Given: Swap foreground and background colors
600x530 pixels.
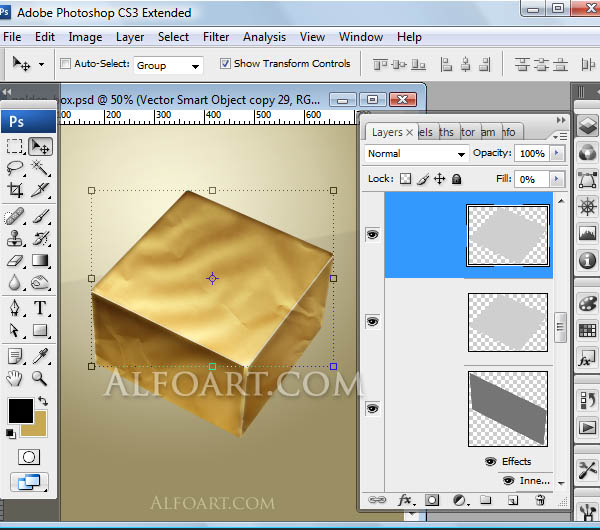Looking at the screenshot, I should click(43, 401).
